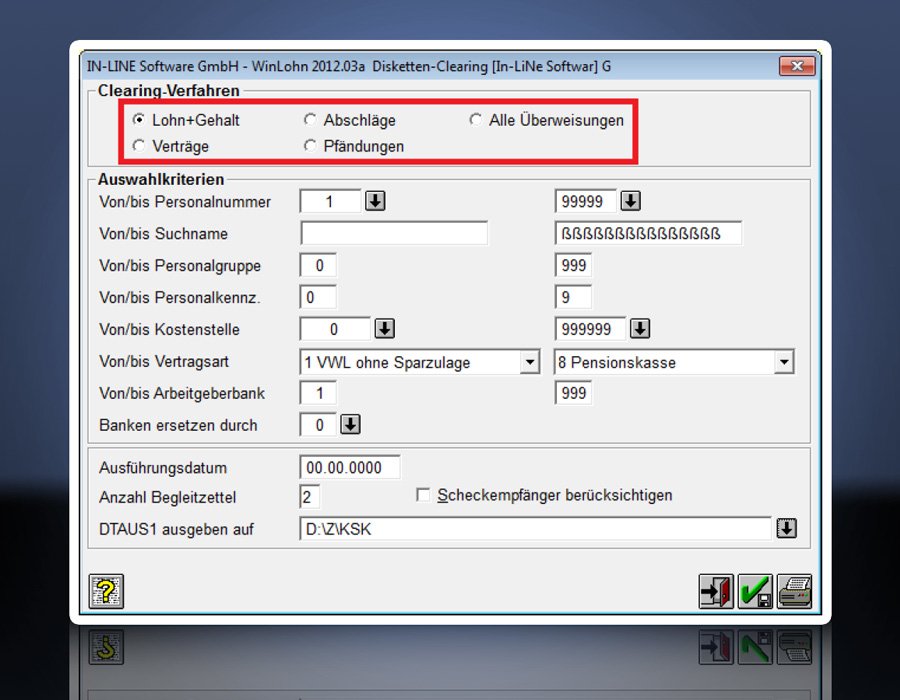Screen dimensions: 900x700
Task: Click the Ausführungsdatum 00.00.0000 field
Action: pyautogui.click(x=350, y=468)
